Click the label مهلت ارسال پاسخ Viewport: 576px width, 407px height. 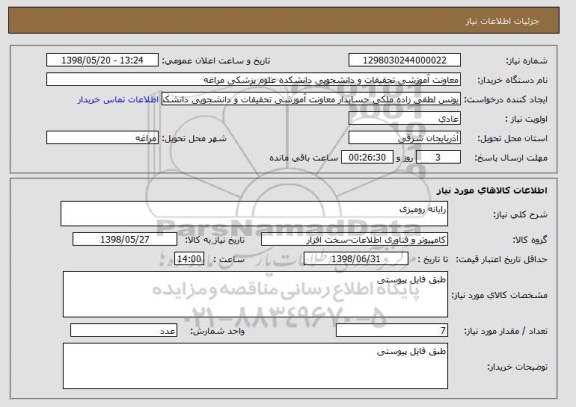[511, 158]
